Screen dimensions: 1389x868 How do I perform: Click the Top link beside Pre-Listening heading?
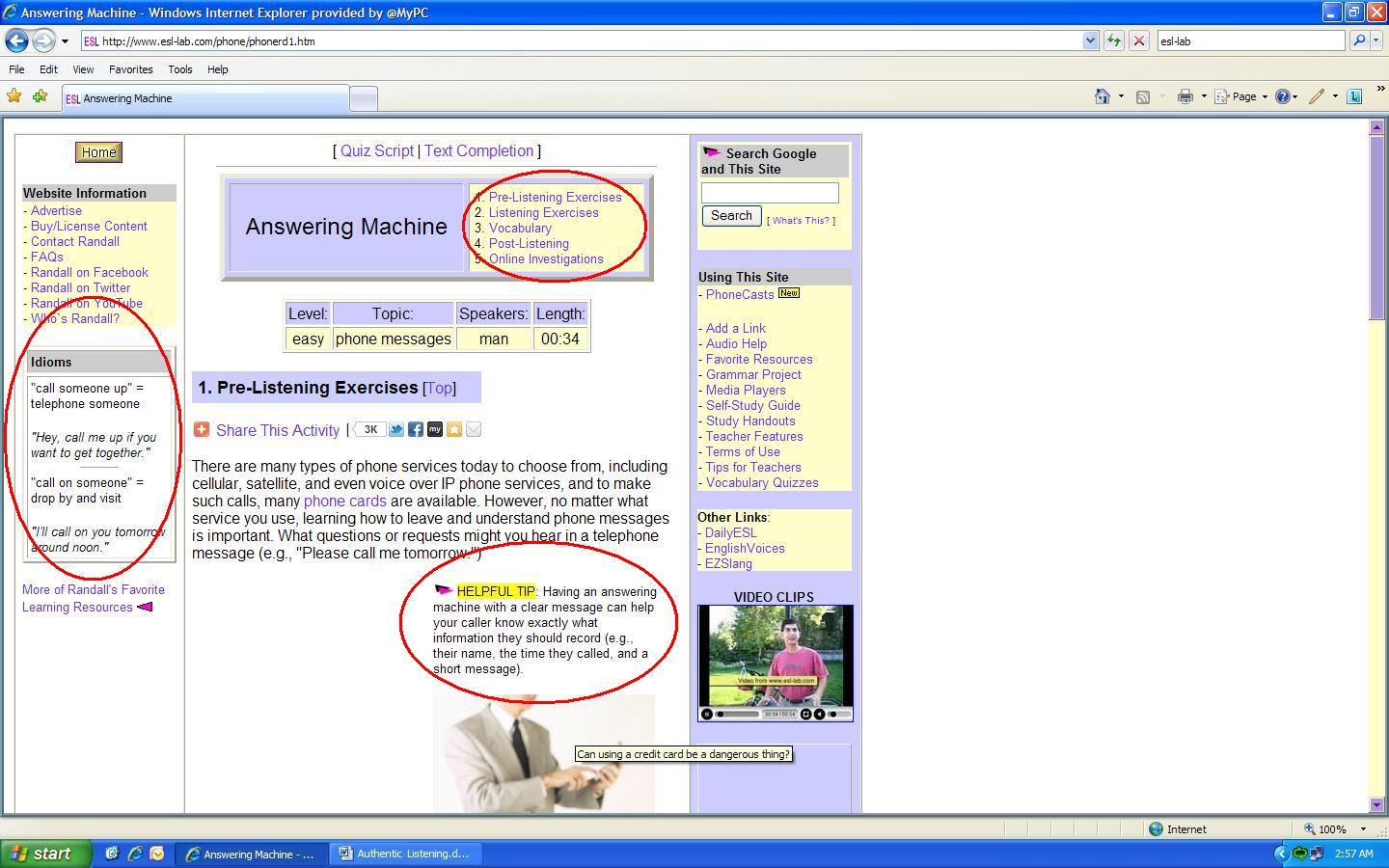(x=439, y=388)
